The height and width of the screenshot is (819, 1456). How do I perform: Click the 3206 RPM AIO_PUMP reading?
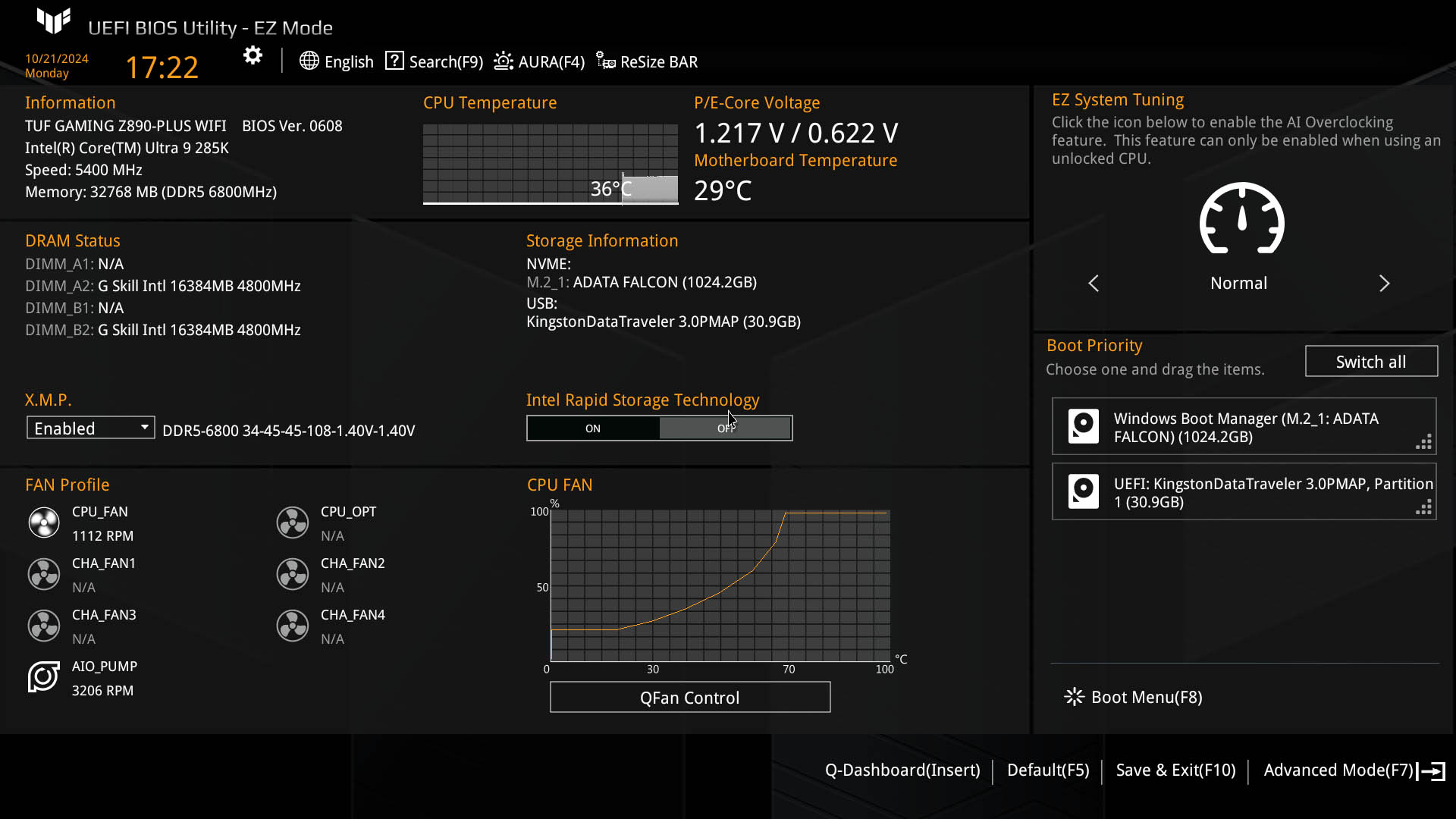click(x=102, y=691)
